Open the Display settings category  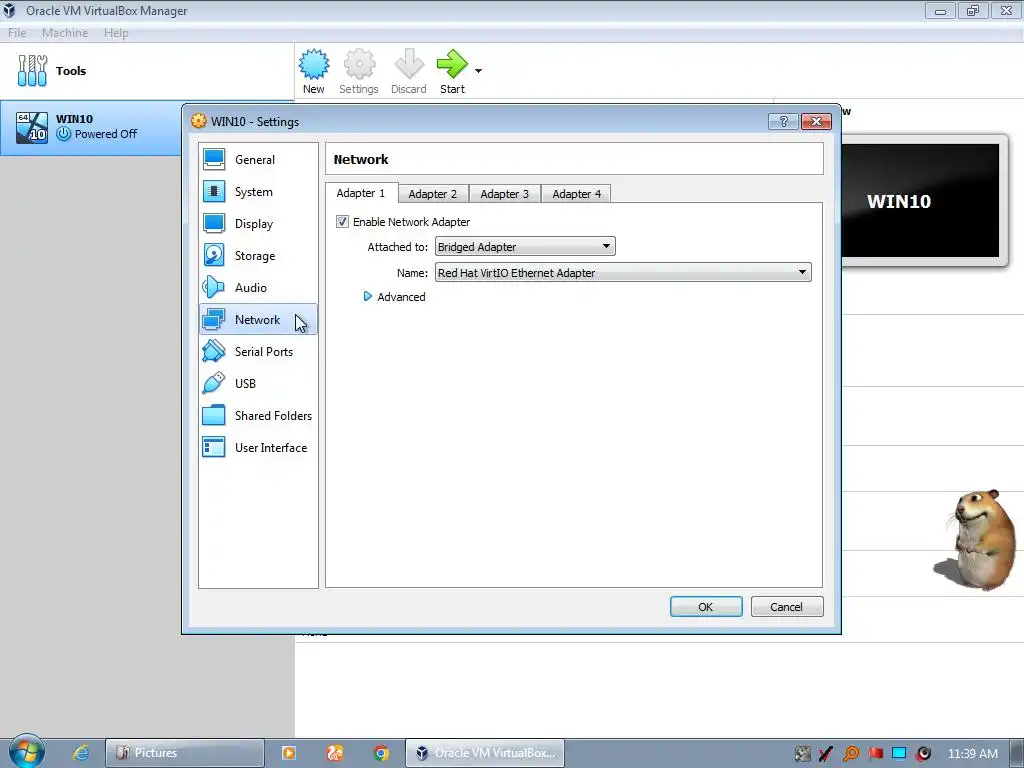coord(258,223)
